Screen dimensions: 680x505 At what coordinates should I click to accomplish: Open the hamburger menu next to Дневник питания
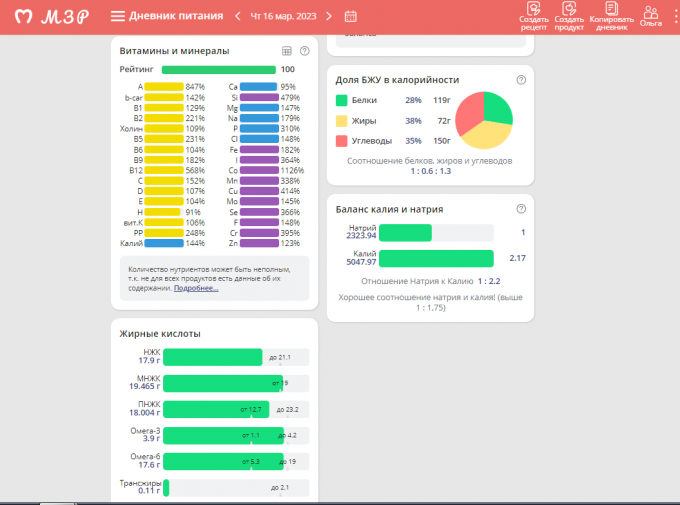118,16
